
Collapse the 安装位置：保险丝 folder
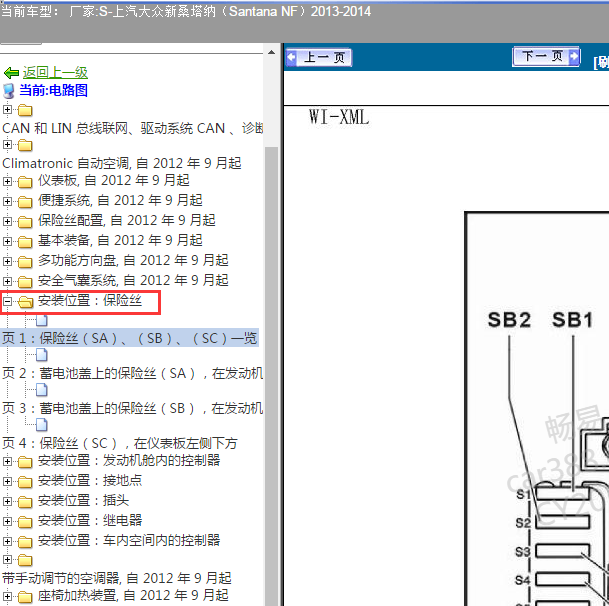pyautogui.click(x=7, y=301)
